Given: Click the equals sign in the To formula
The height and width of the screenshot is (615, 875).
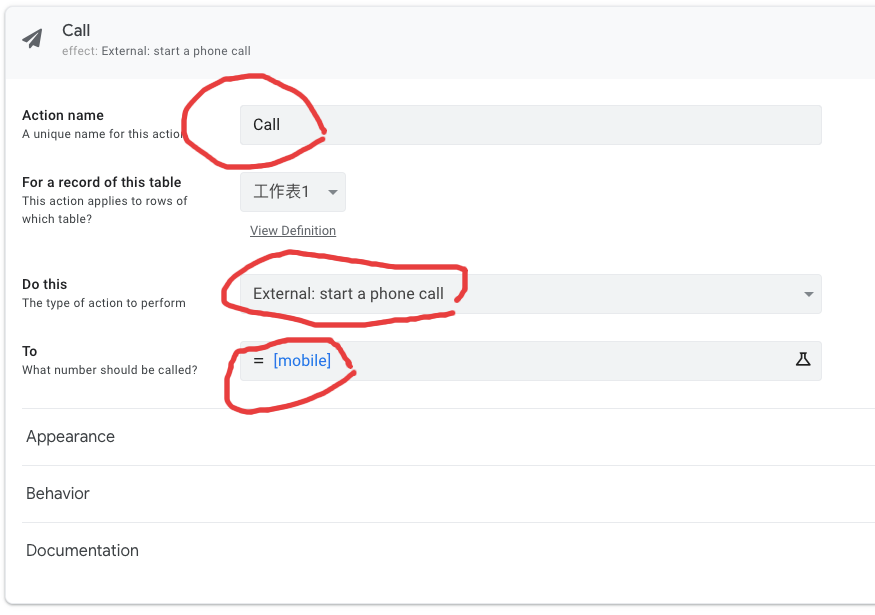Looking at the screenshot, I should coord(258,360).
